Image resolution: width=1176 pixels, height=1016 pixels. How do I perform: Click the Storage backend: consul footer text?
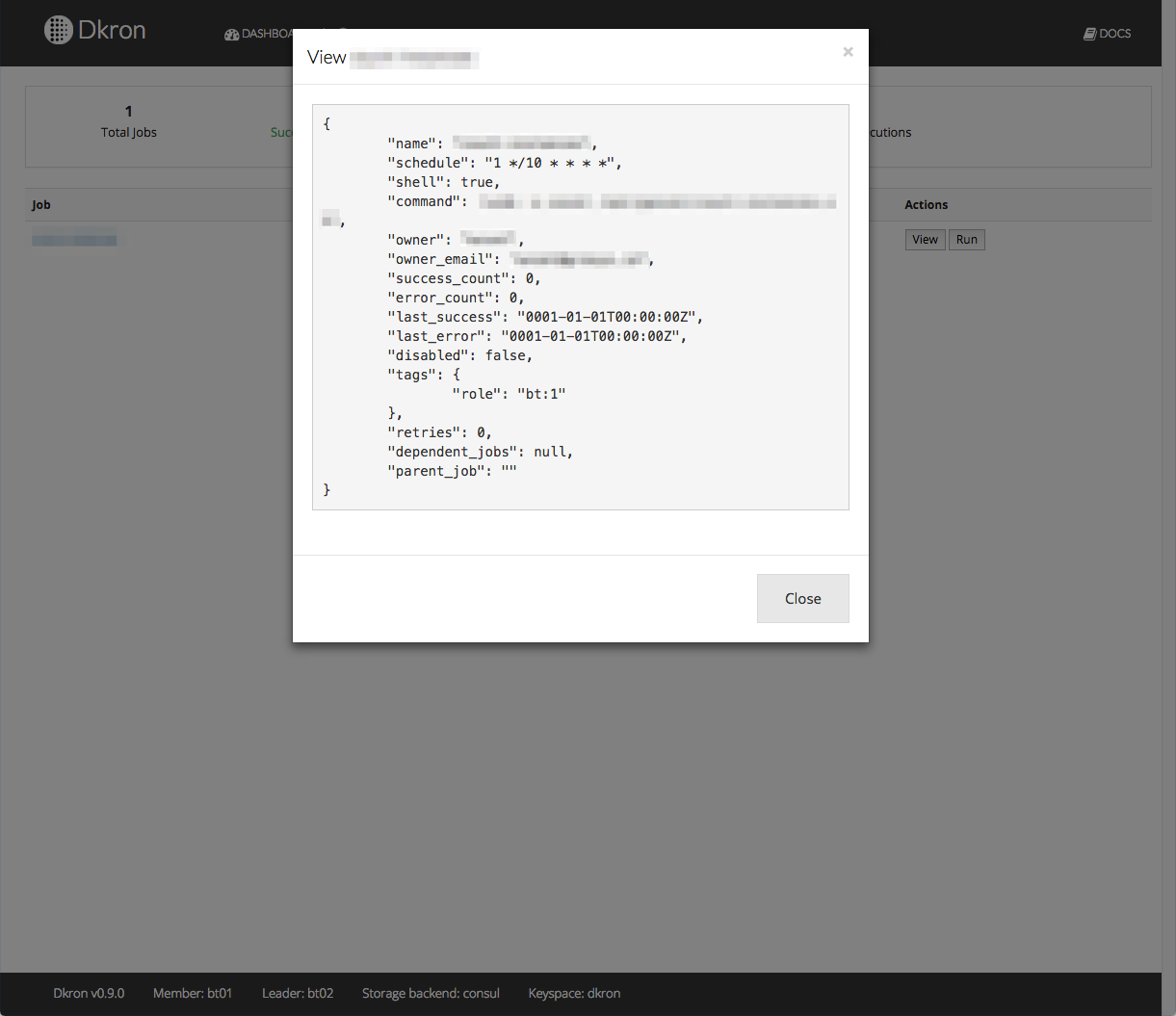pos(431,993)
